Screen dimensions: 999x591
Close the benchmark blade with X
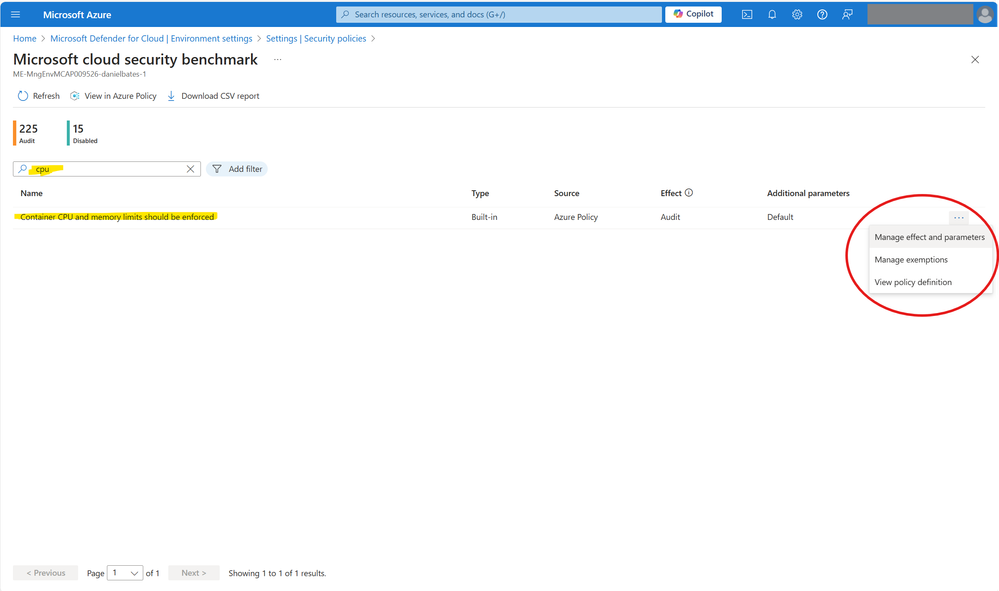click(975, 59)
